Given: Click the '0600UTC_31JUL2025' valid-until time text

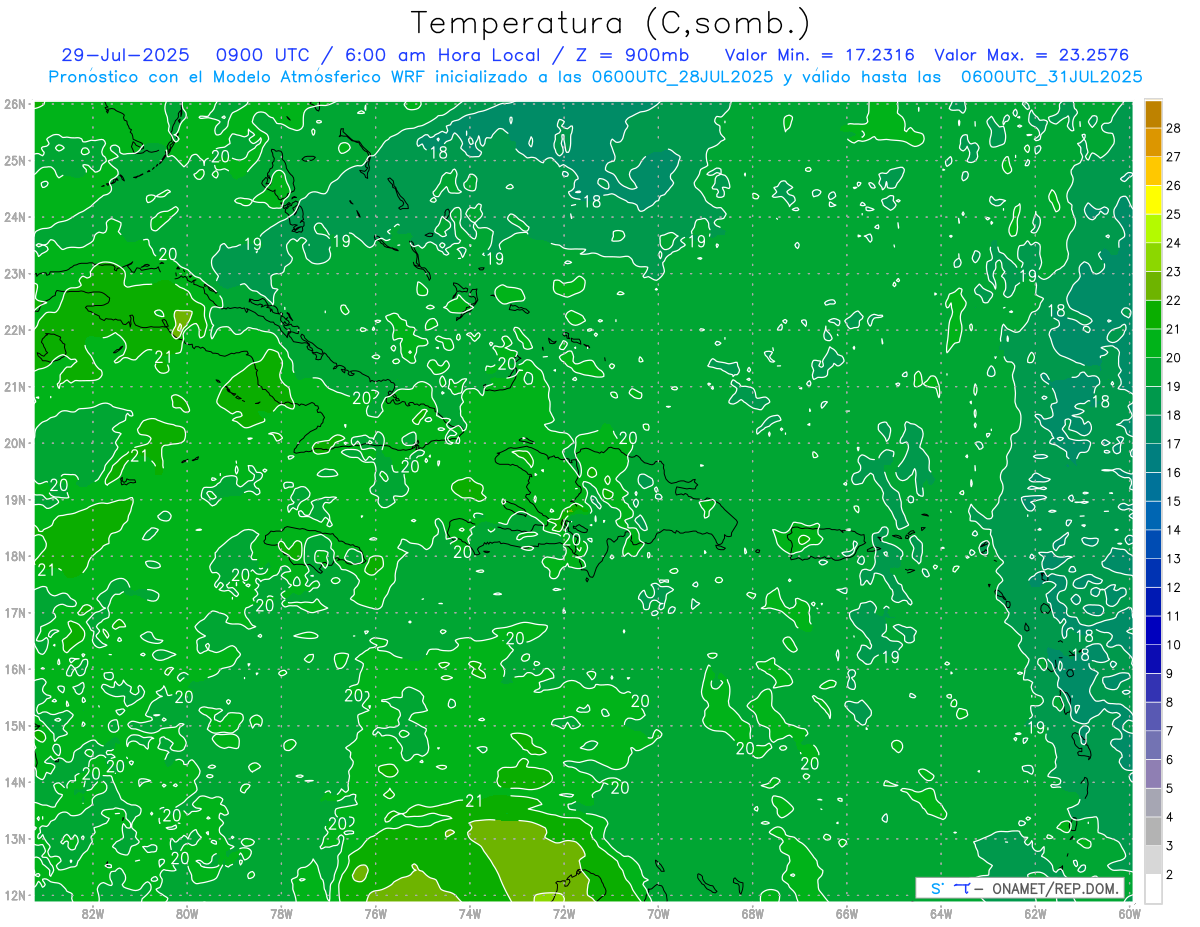Looking at the screenshot, I should pos(1052,76).
